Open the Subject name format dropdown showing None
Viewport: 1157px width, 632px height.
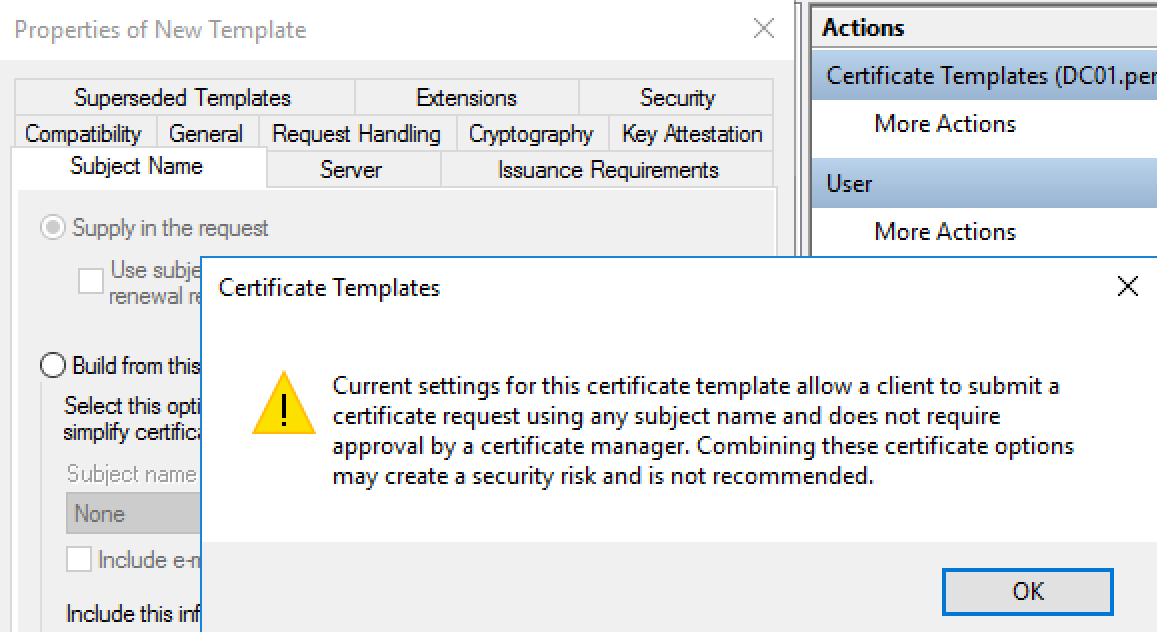pyautogui.click(x=135, y=514)
